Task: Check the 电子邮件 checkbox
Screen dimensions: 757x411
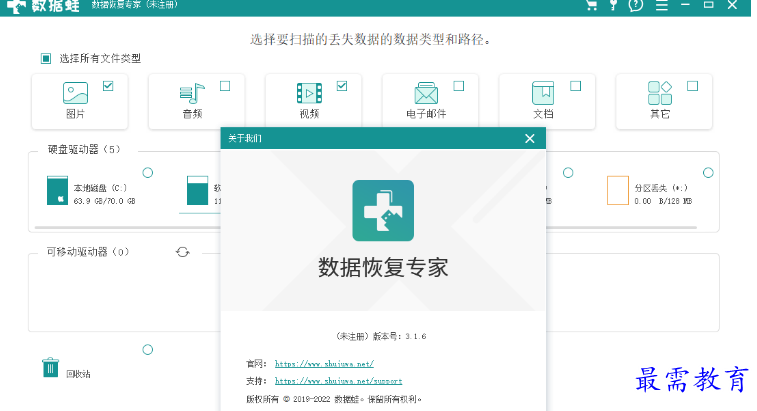Action: click(459, 86)
